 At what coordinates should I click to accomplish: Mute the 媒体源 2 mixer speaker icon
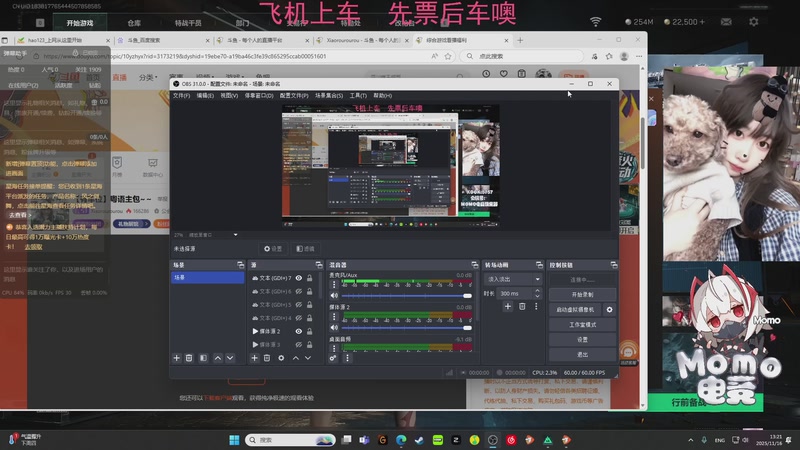[x=334, y=328]
